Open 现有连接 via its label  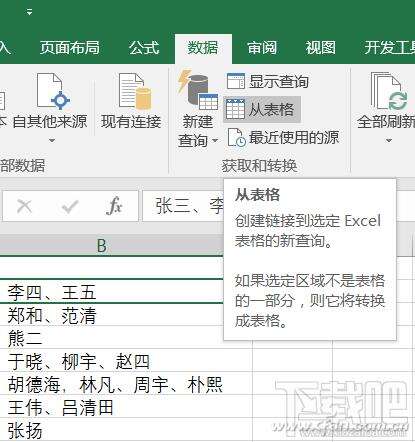pos(131,121)
